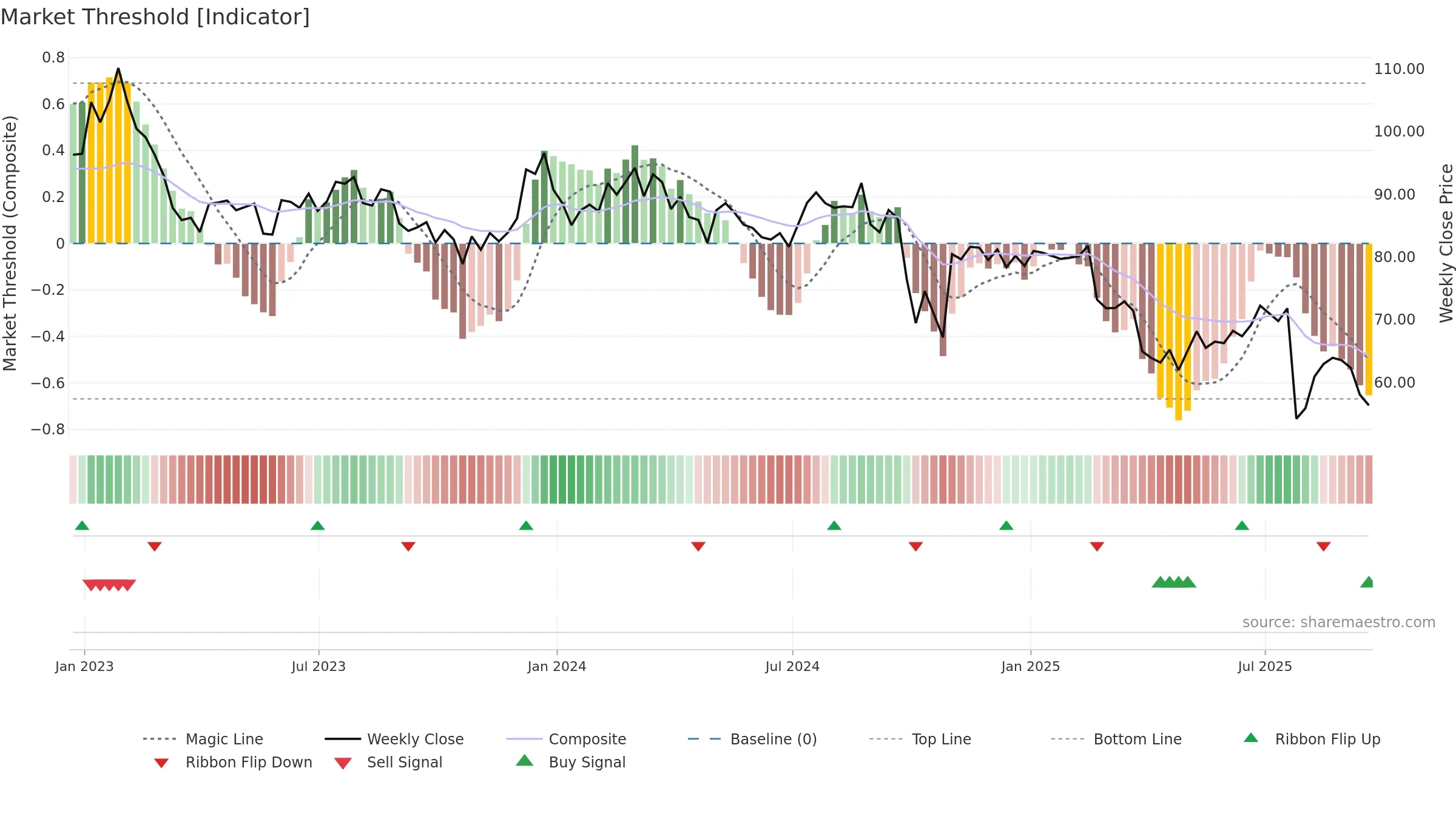The height and width of the screenshot is (819, 1456).
Task: Click the 80.00 price axis label
Action: [x=1395, y=257]
